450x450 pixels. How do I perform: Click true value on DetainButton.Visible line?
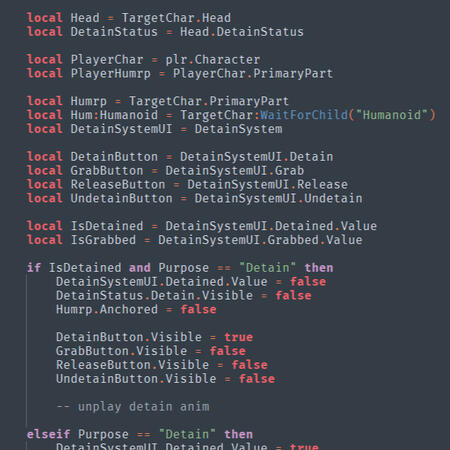tap(238, 337)
